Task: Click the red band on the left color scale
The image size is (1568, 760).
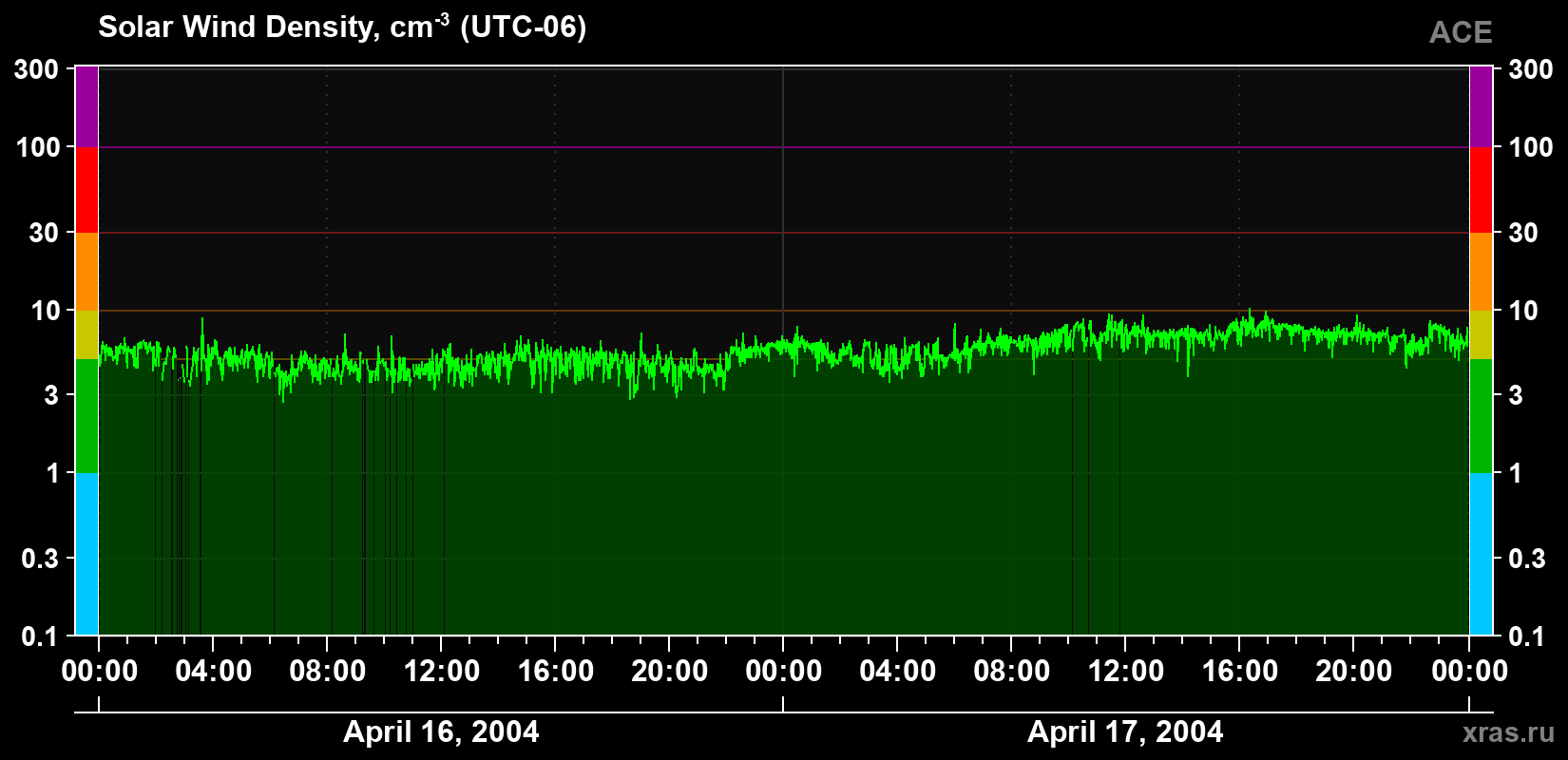Action: tap(86, 190)
